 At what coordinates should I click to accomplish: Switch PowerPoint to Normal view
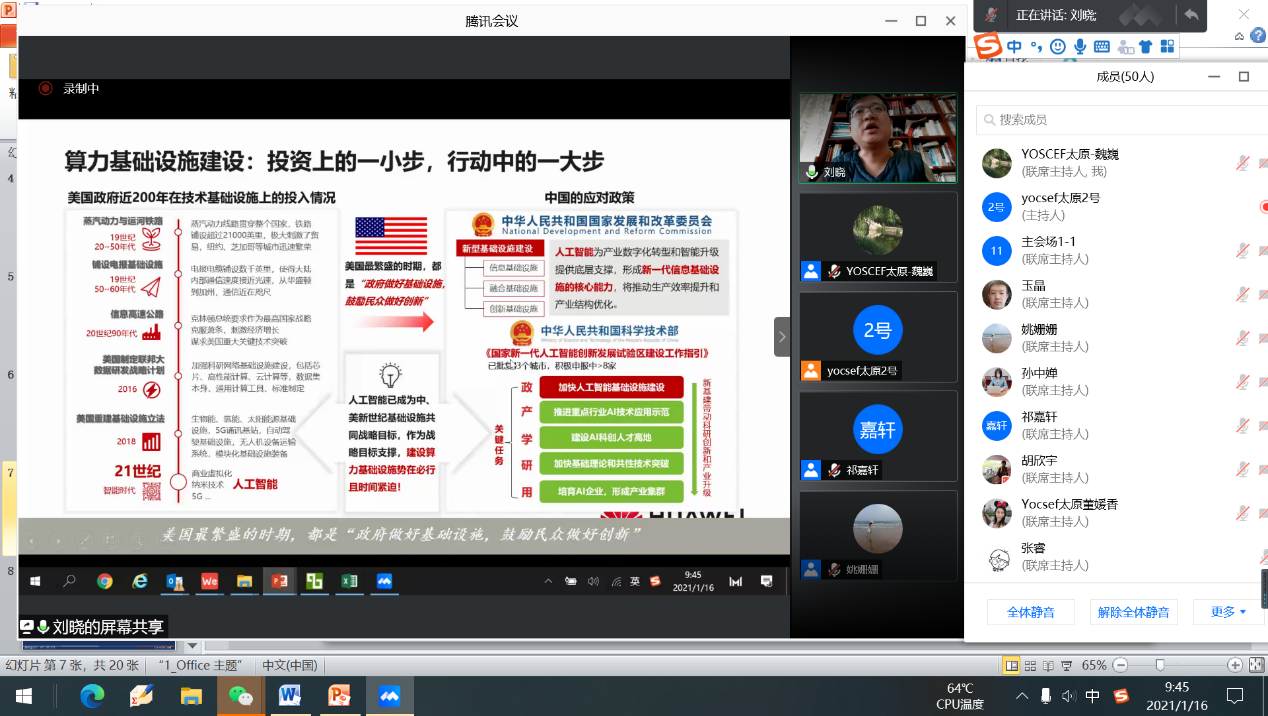(x=1012, y=665)
